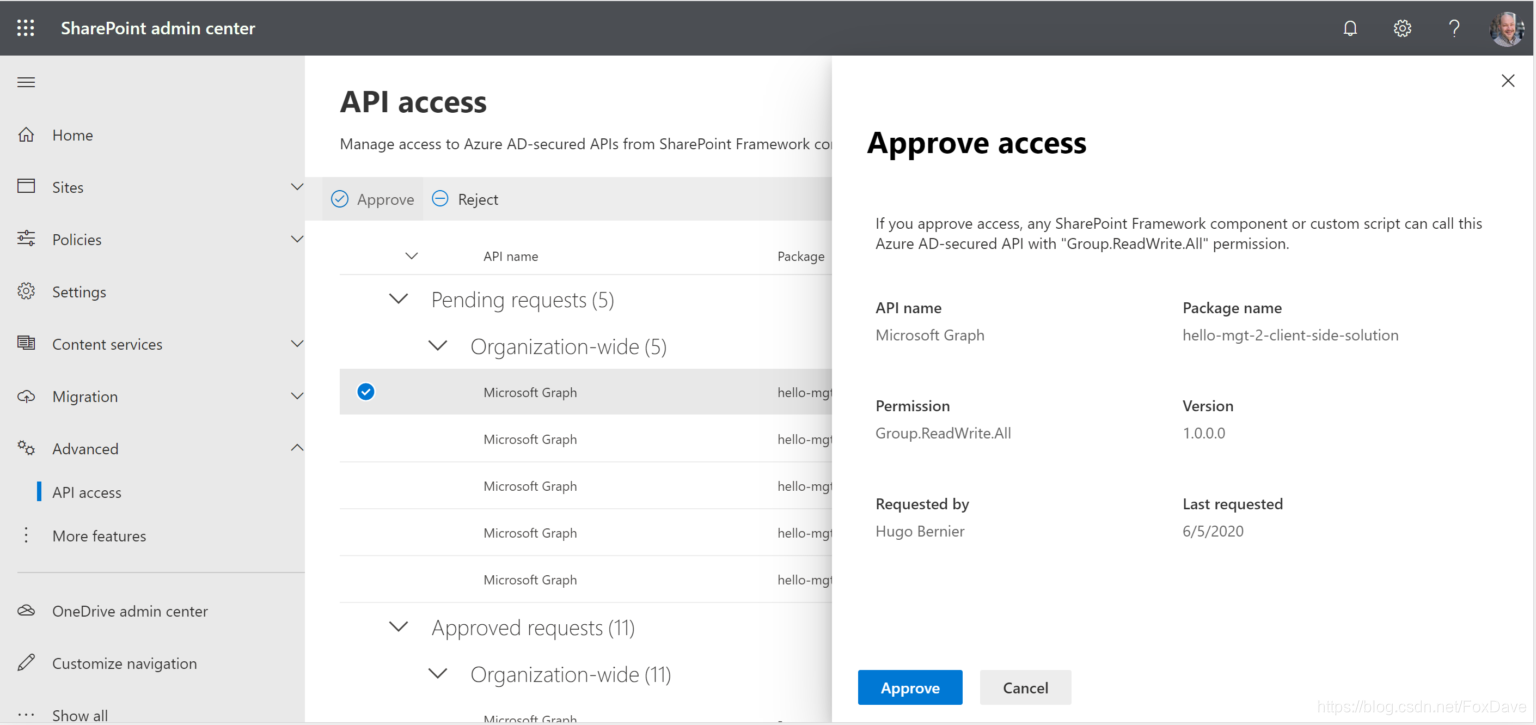Open the user profile picture
1536x725 pixels.
1506,28
